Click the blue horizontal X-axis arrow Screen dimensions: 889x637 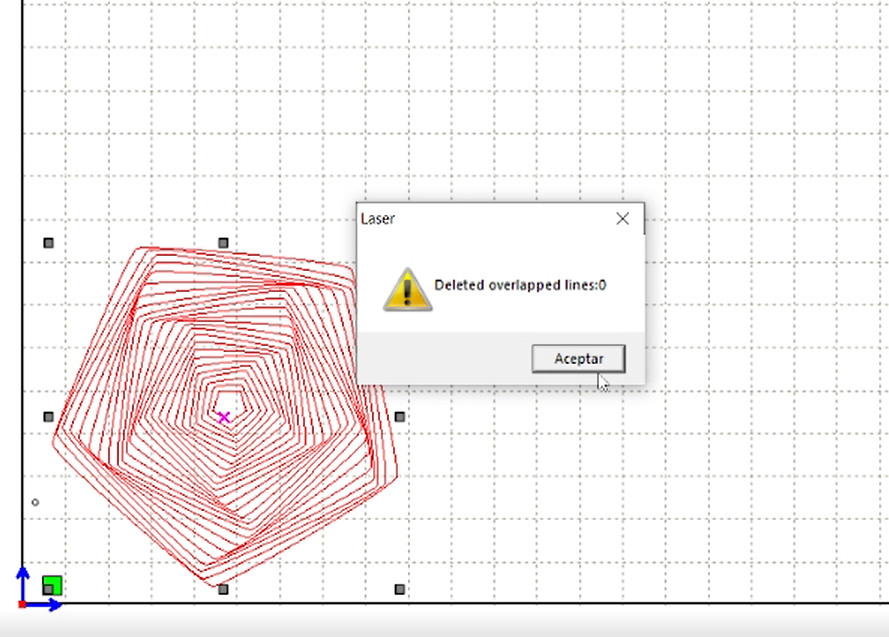[x=47, y=604]
